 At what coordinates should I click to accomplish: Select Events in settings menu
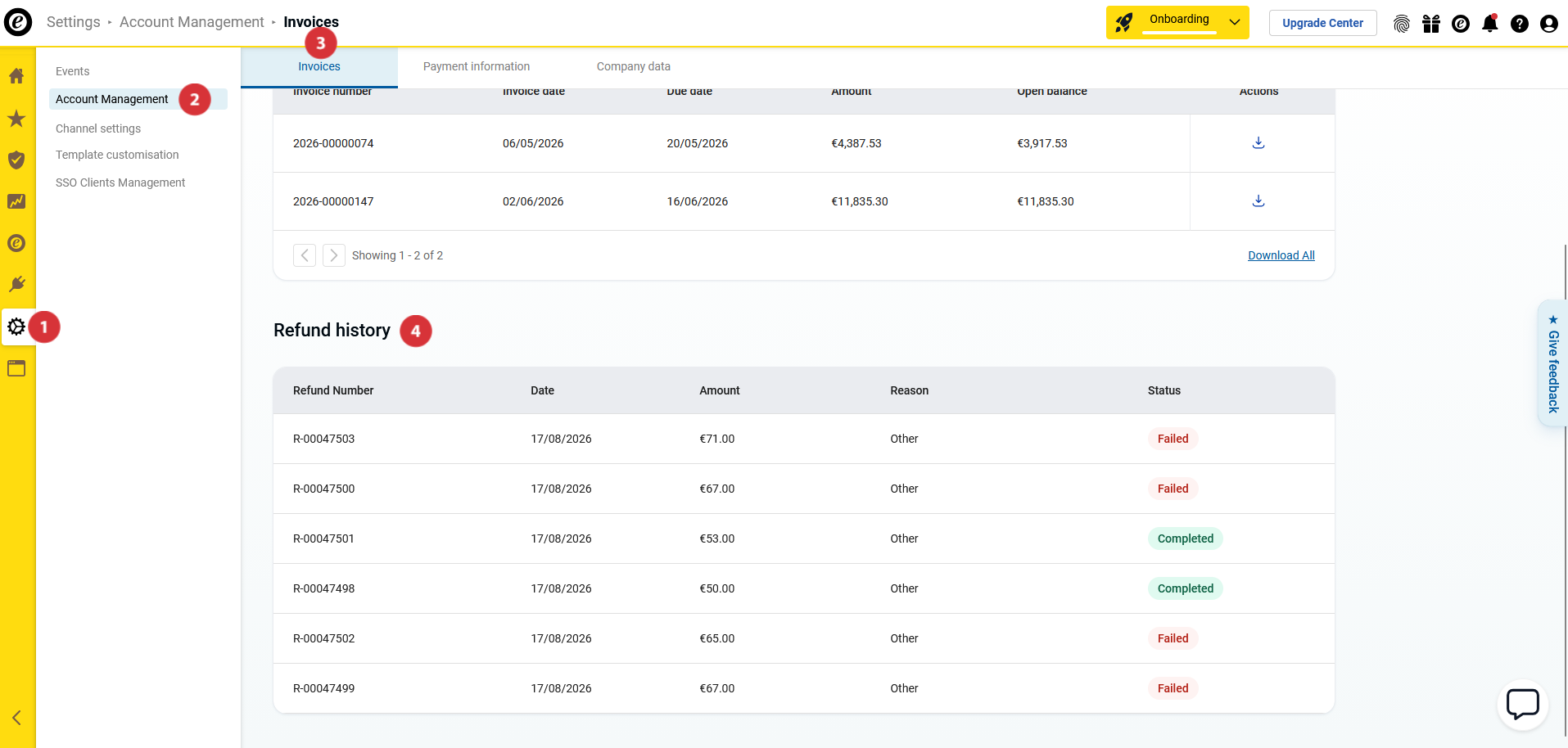click(x=73, y=71)
